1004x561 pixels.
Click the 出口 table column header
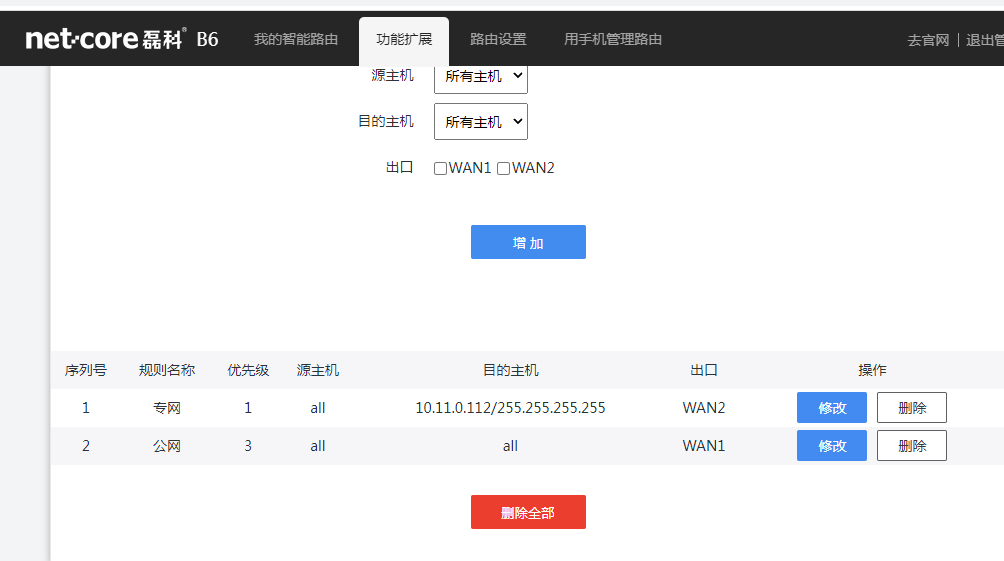pos(704,370)
